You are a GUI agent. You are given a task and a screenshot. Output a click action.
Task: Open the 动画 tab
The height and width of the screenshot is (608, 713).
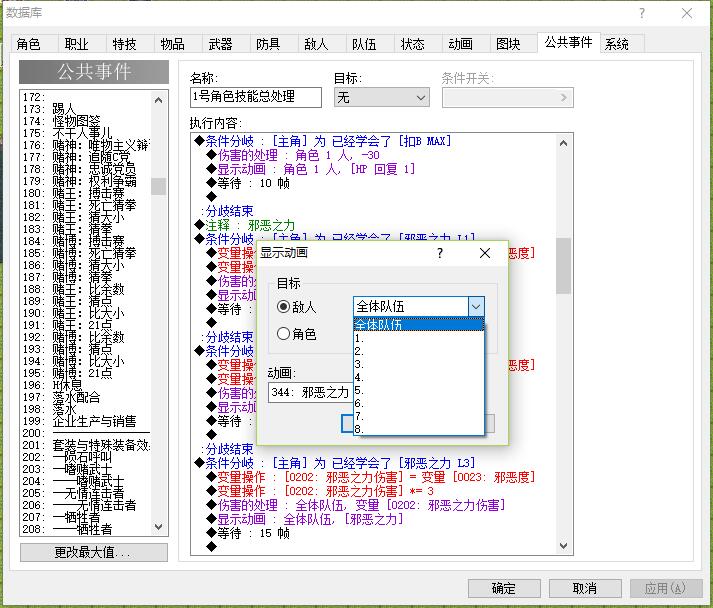click(460, 44)
